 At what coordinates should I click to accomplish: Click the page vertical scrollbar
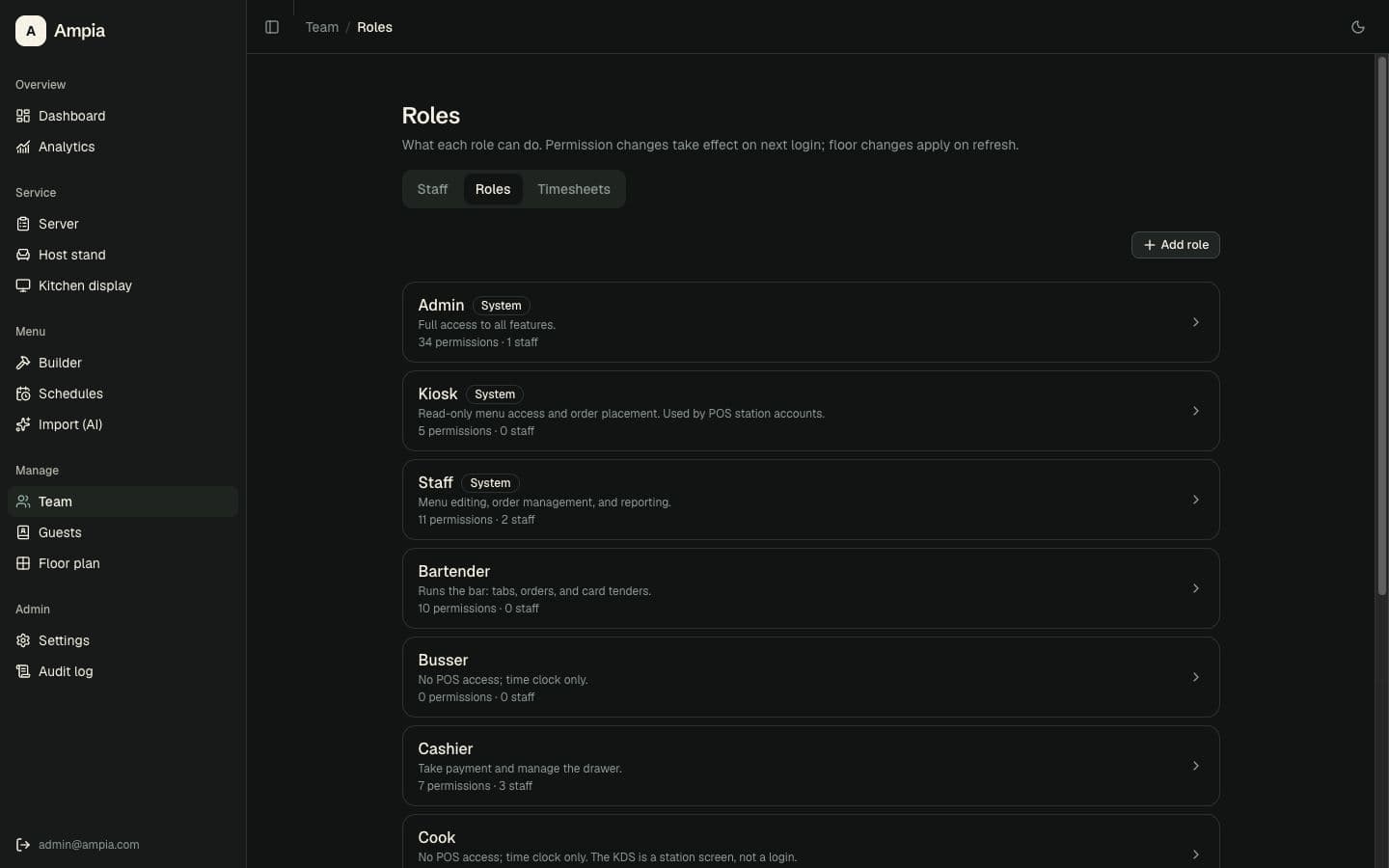pos(1381,325)
